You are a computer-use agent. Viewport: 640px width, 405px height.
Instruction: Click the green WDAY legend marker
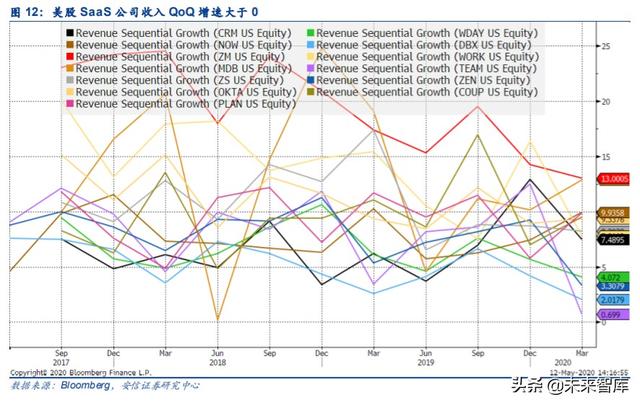click(x=312, y=33)
